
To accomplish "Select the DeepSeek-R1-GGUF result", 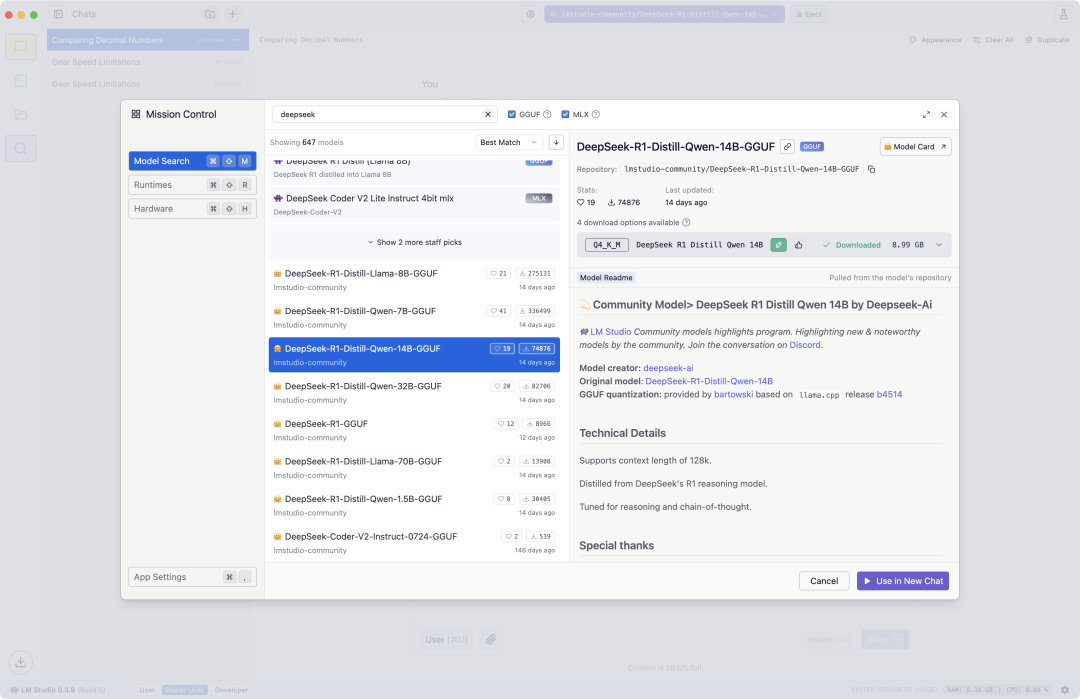I will (x=415, y=430).
